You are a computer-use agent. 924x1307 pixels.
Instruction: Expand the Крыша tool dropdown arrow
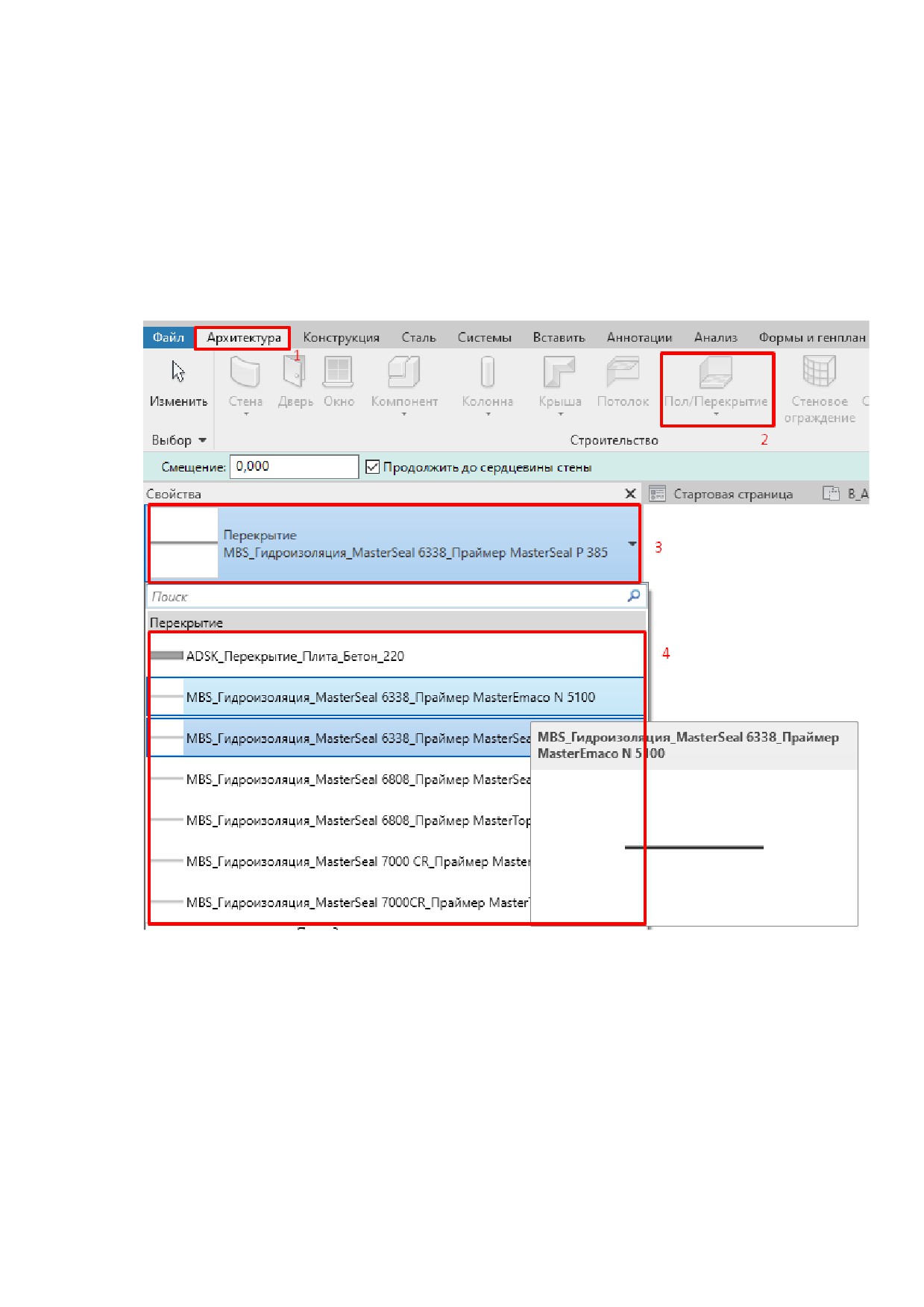[x=560, y=414]
